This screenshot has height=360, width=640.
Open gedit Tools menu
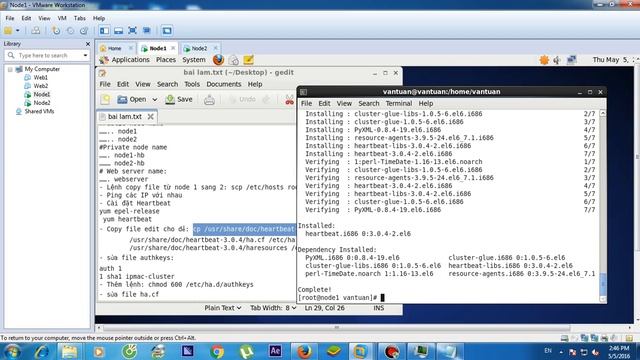[x=192, y=84]
